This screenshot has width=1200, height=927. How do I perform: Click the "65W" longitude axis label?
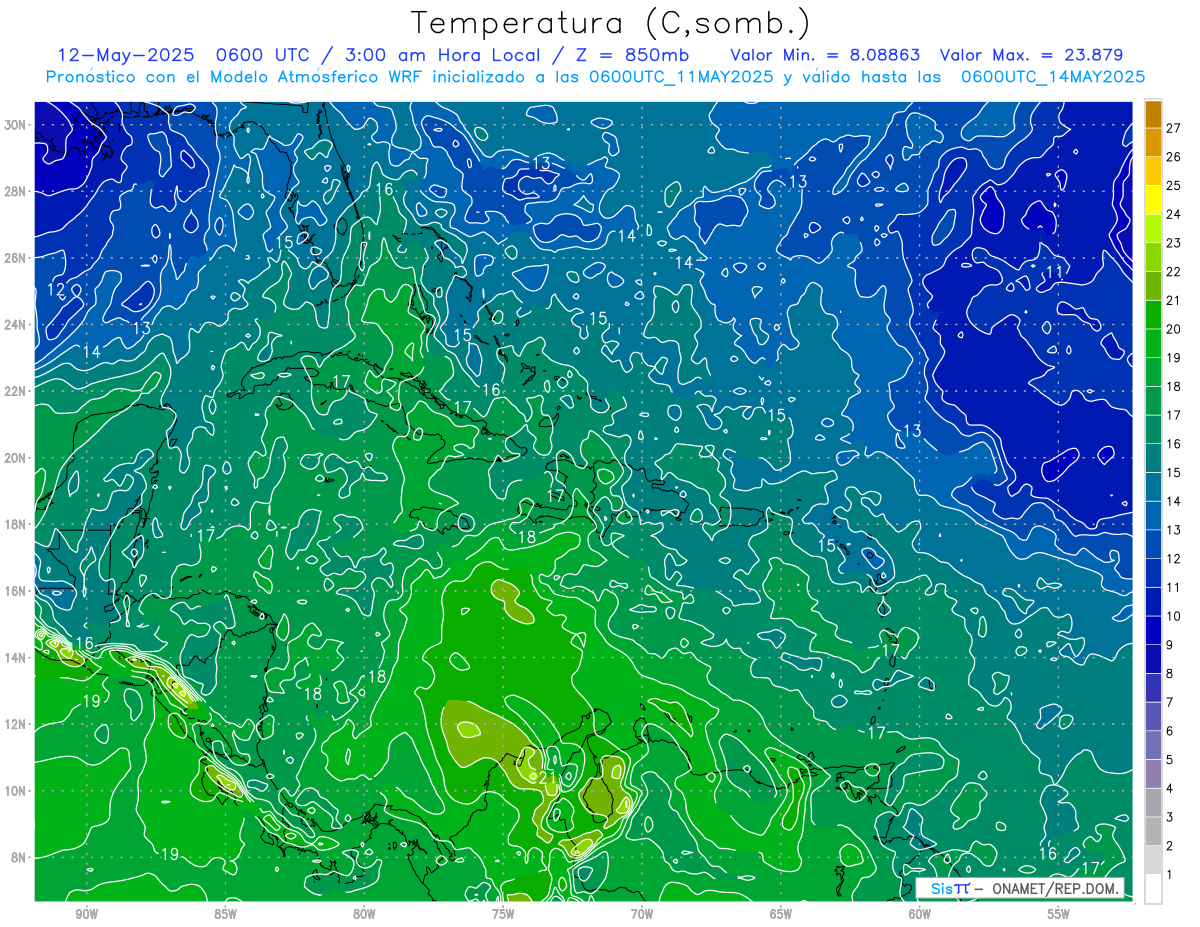click(781, 914)
